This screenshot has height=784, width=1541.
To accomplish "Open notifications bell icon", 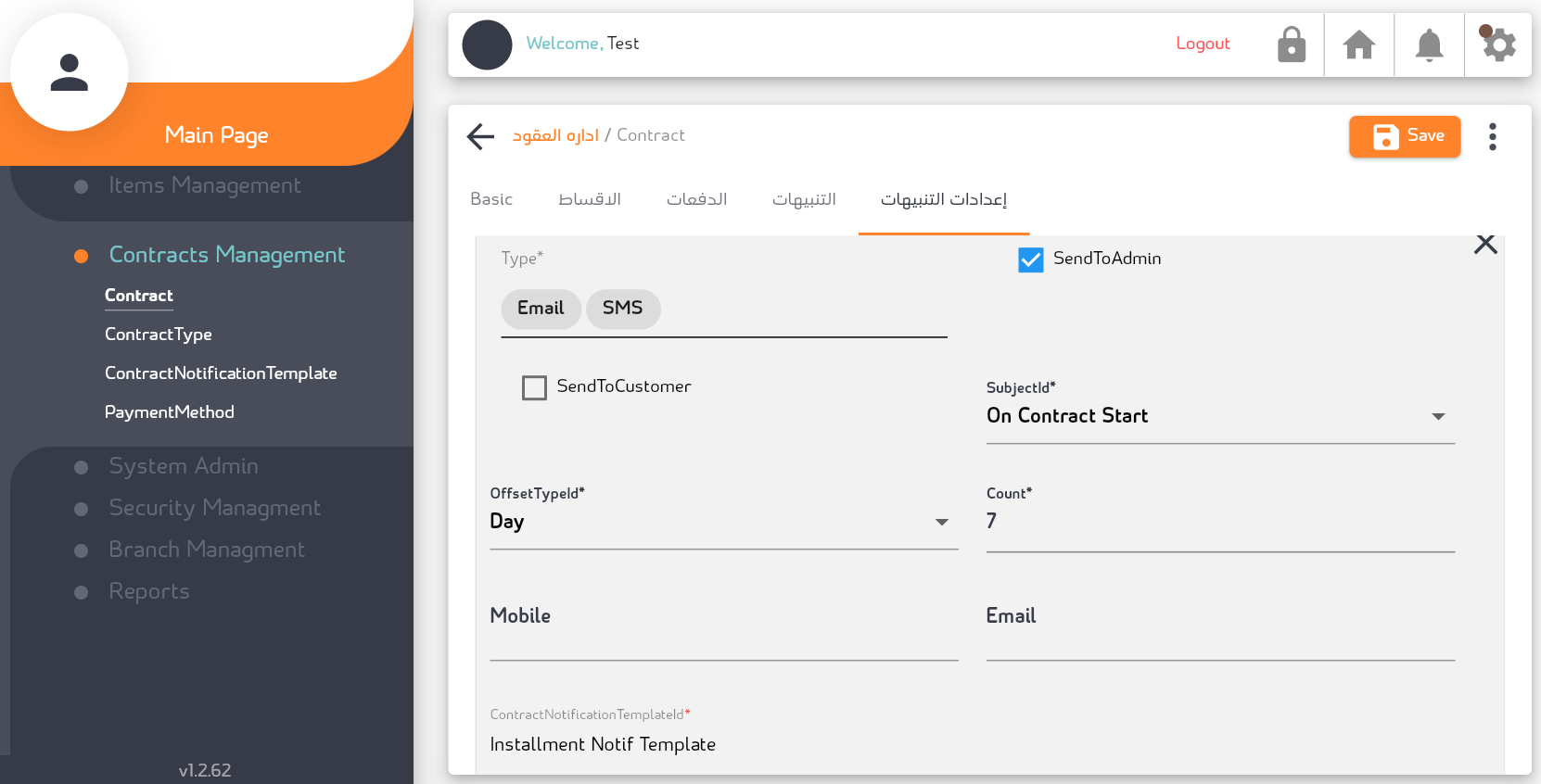I will pyautogui.click(x=1429, y=44).
